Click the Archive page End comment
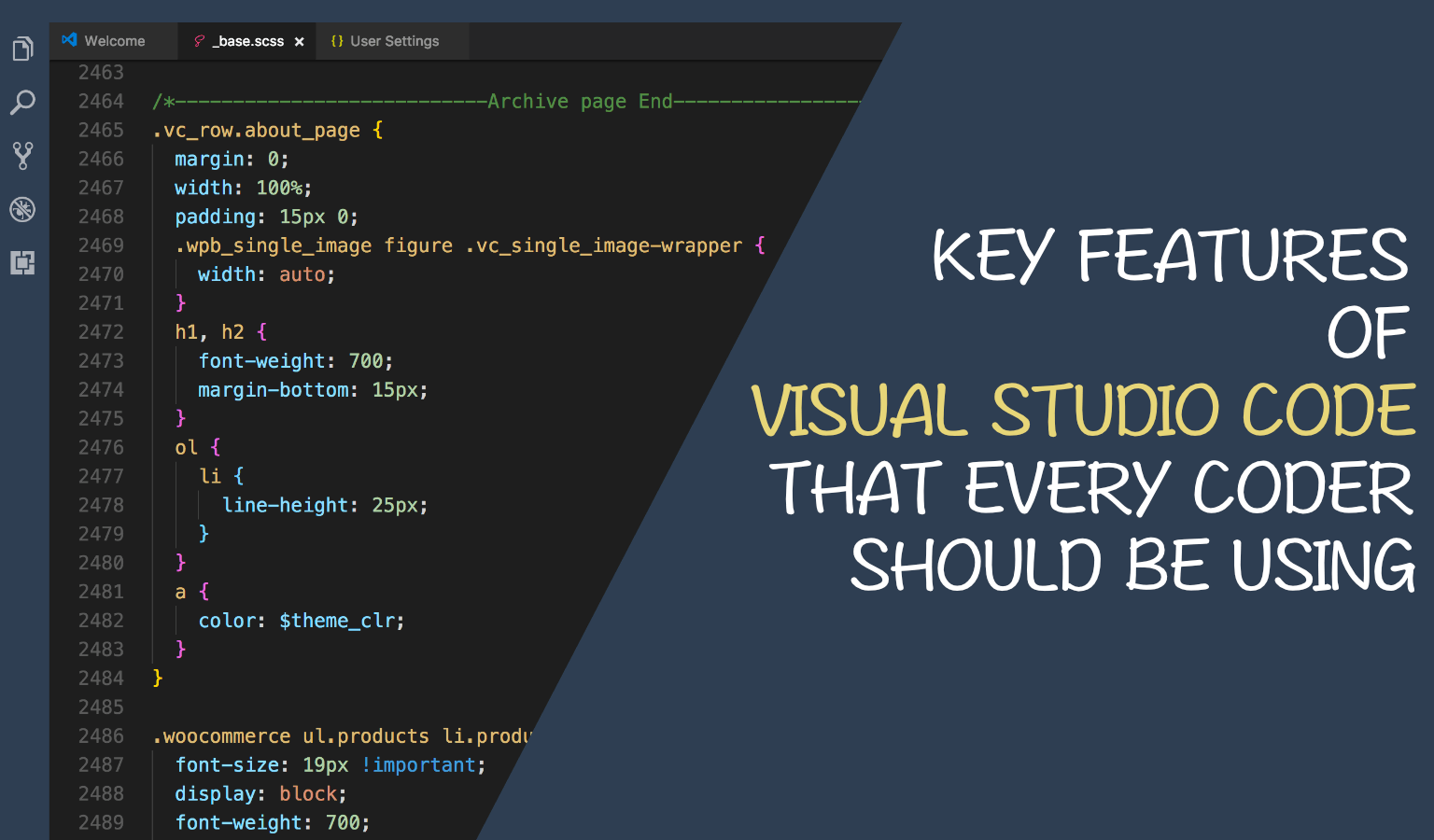 click(x=507, y=102)
